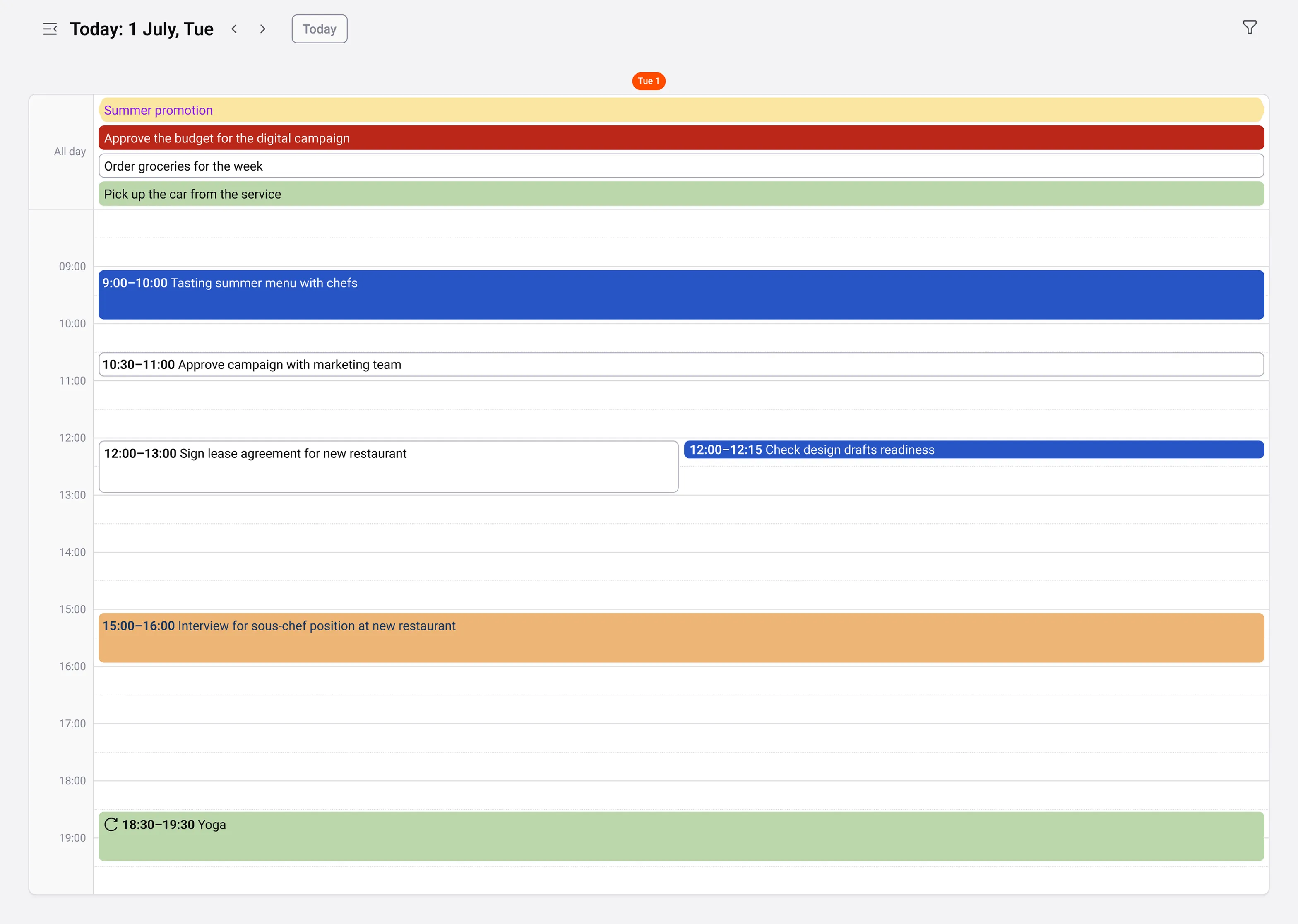Select the Tue 1 date badge

click(649, 81)
